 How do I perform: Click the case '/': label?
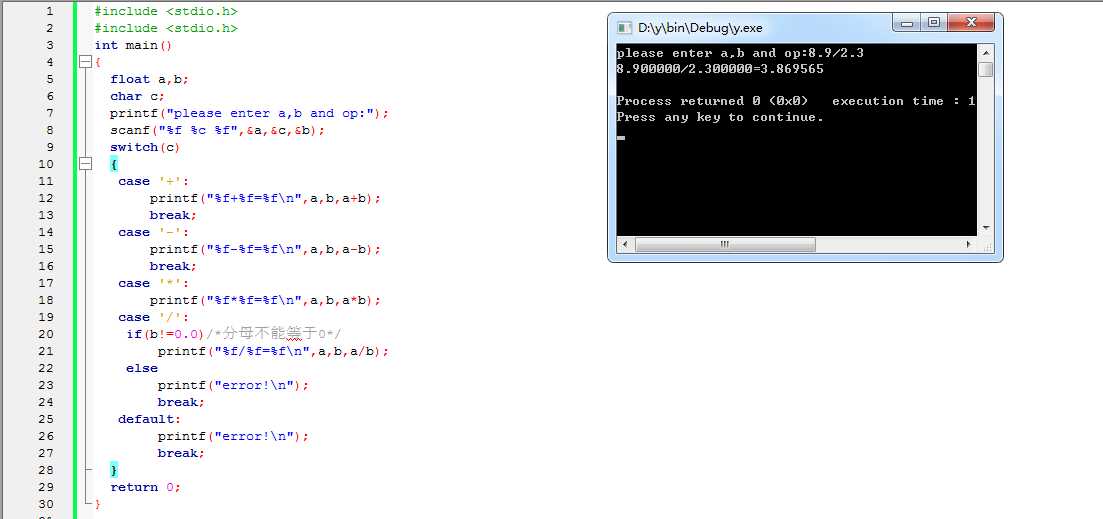point(153,317)
